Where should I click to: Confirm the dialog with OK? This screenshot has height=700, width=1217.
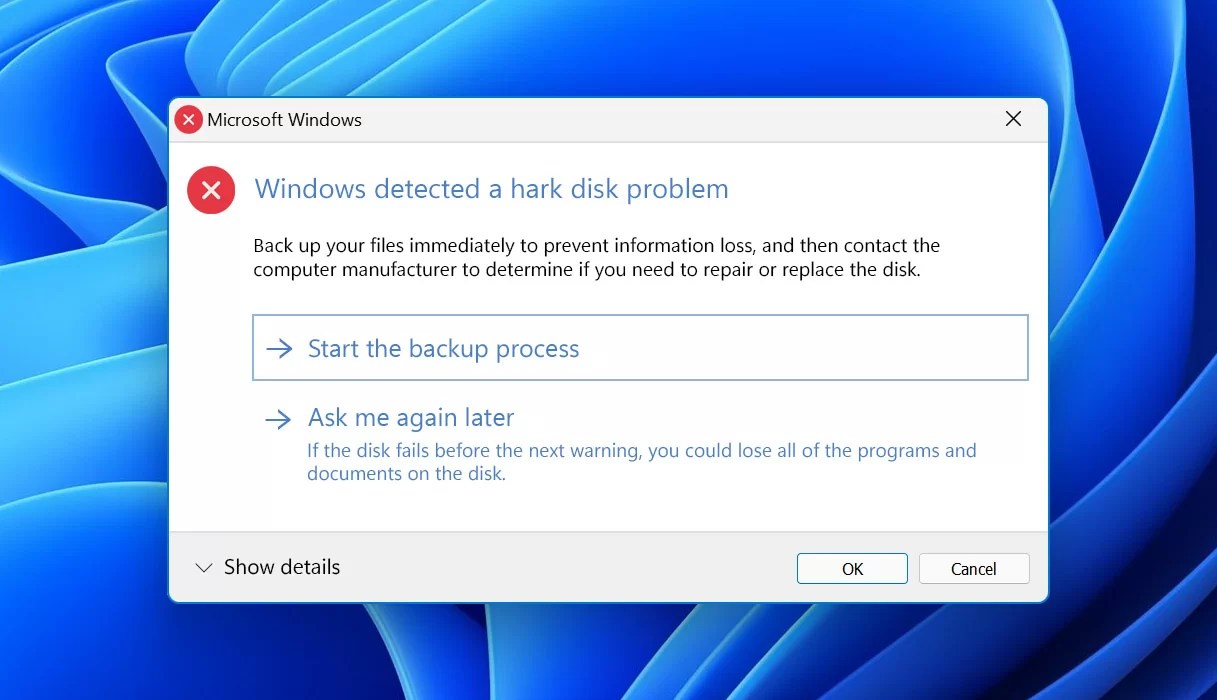pos(851,568)
